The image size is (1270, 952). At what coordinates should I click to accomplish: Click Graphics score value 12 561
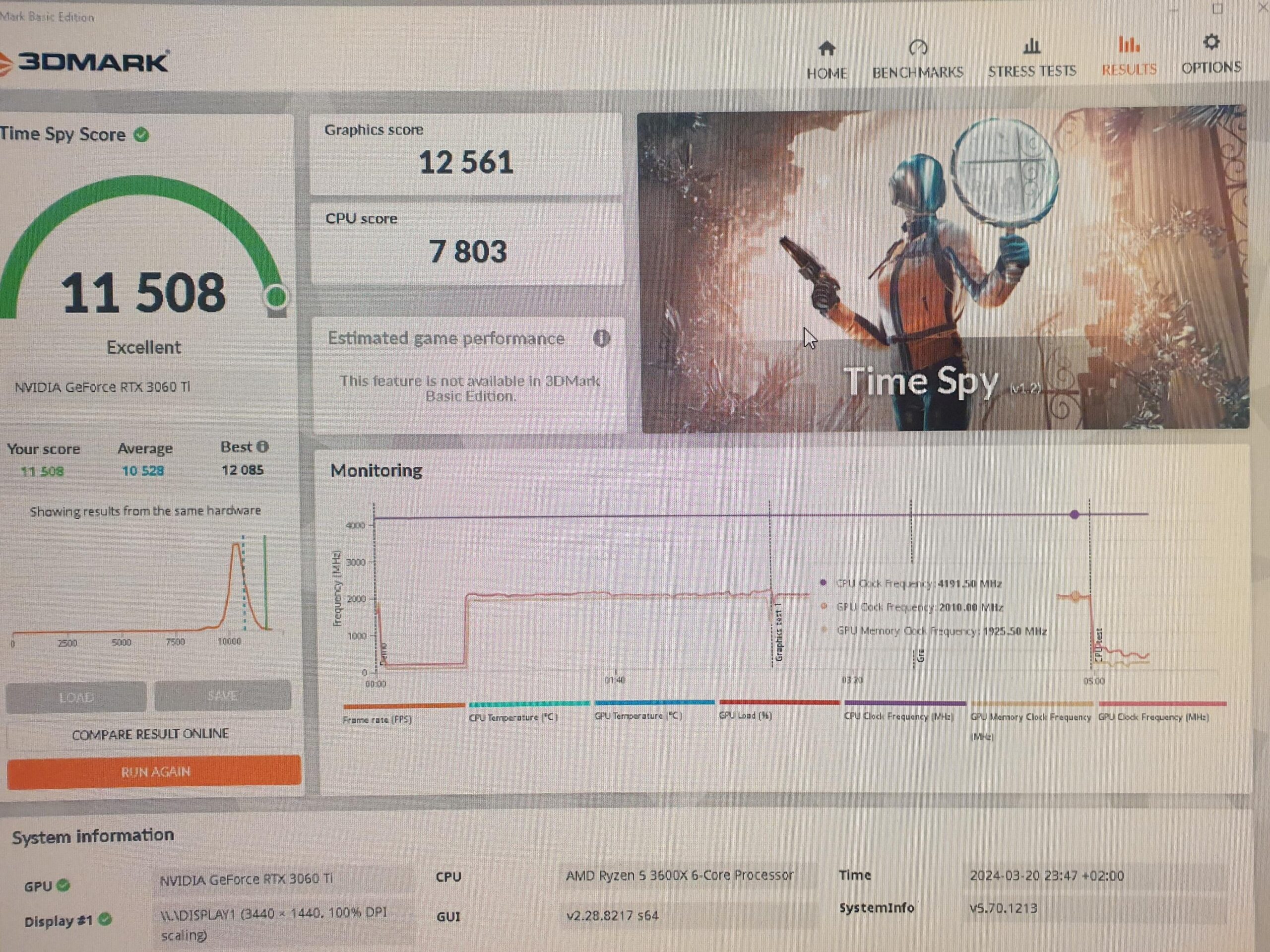466,162
